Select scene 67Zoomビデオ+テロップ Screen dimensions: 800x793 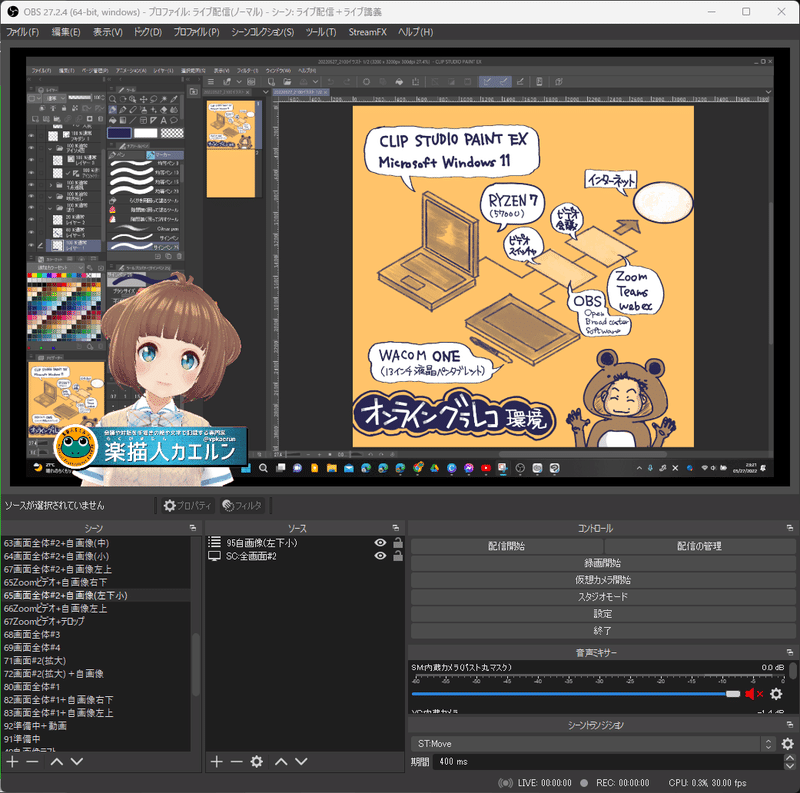point(44,622)
